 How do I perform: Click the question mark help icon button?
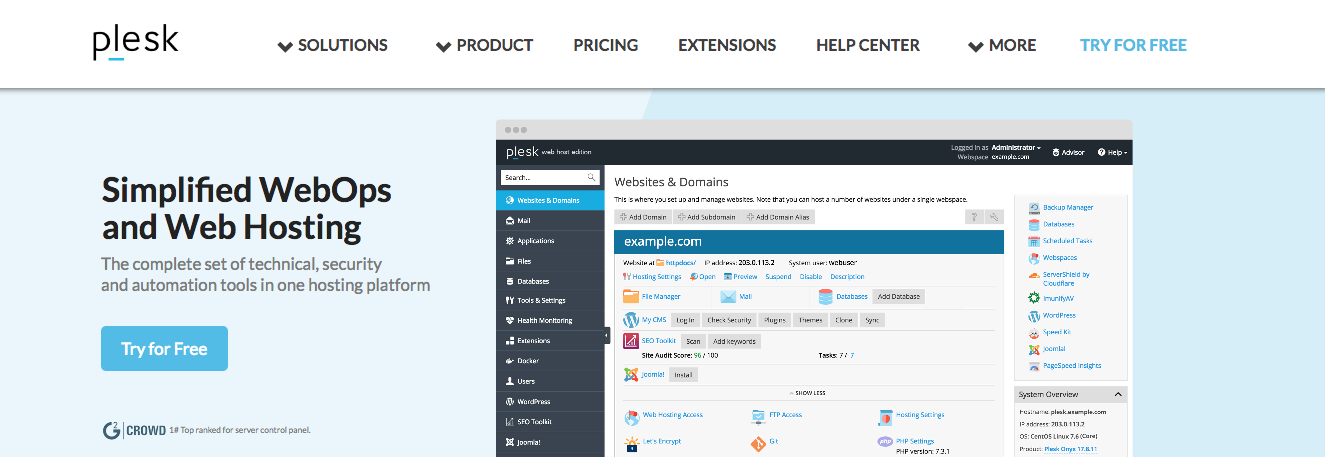(973, 216)
